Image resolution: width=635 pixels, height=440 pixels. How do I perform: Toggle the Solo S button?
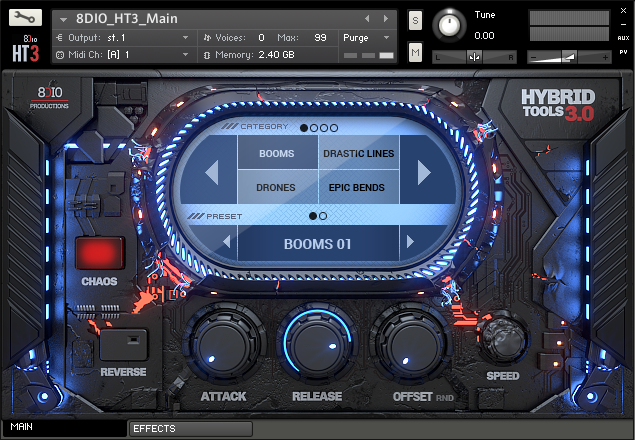point(415,20)
